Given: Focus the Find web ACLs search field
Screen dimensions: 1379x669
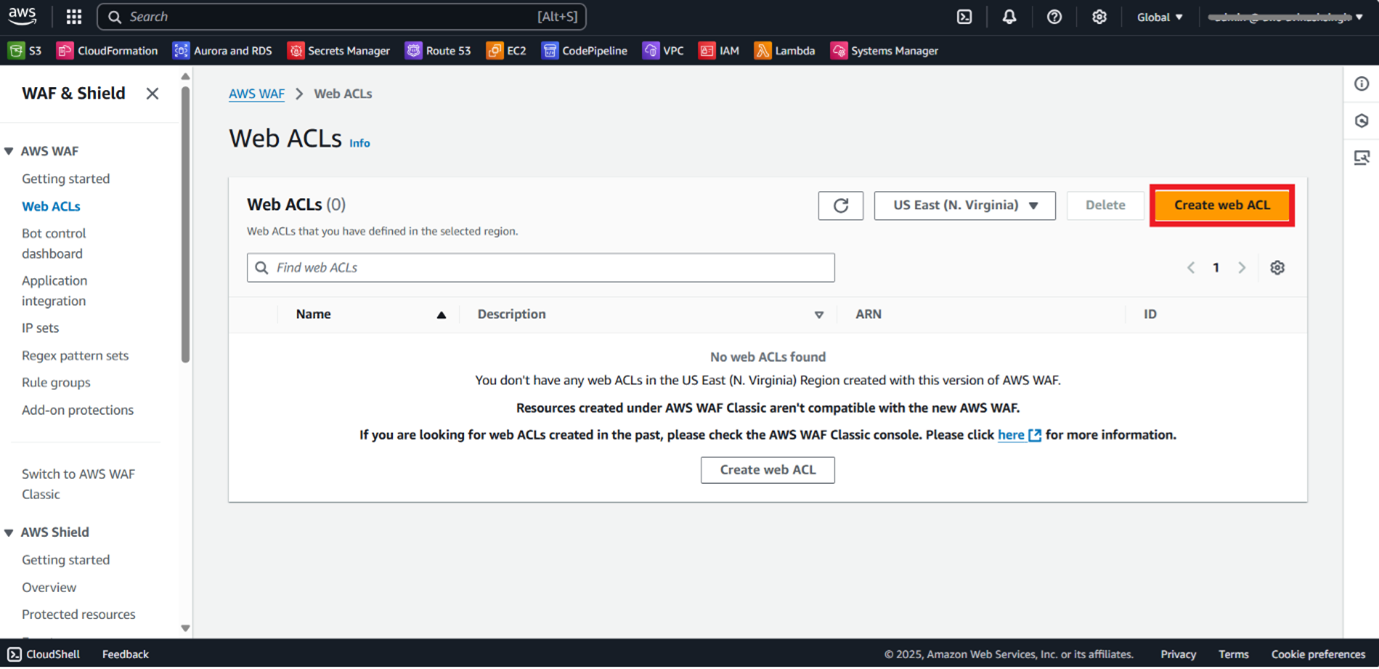Looking at the screenshot, I should [x=541, y=268].
